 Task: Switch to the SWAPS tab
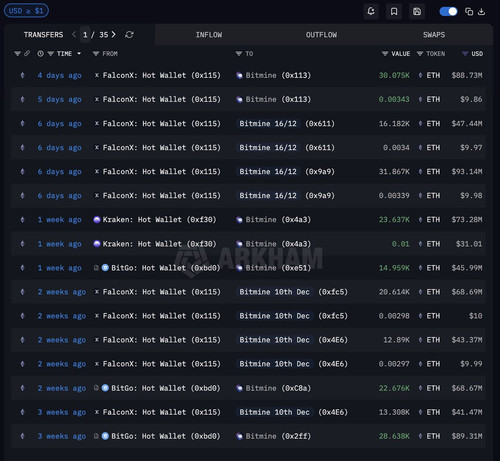434,35
